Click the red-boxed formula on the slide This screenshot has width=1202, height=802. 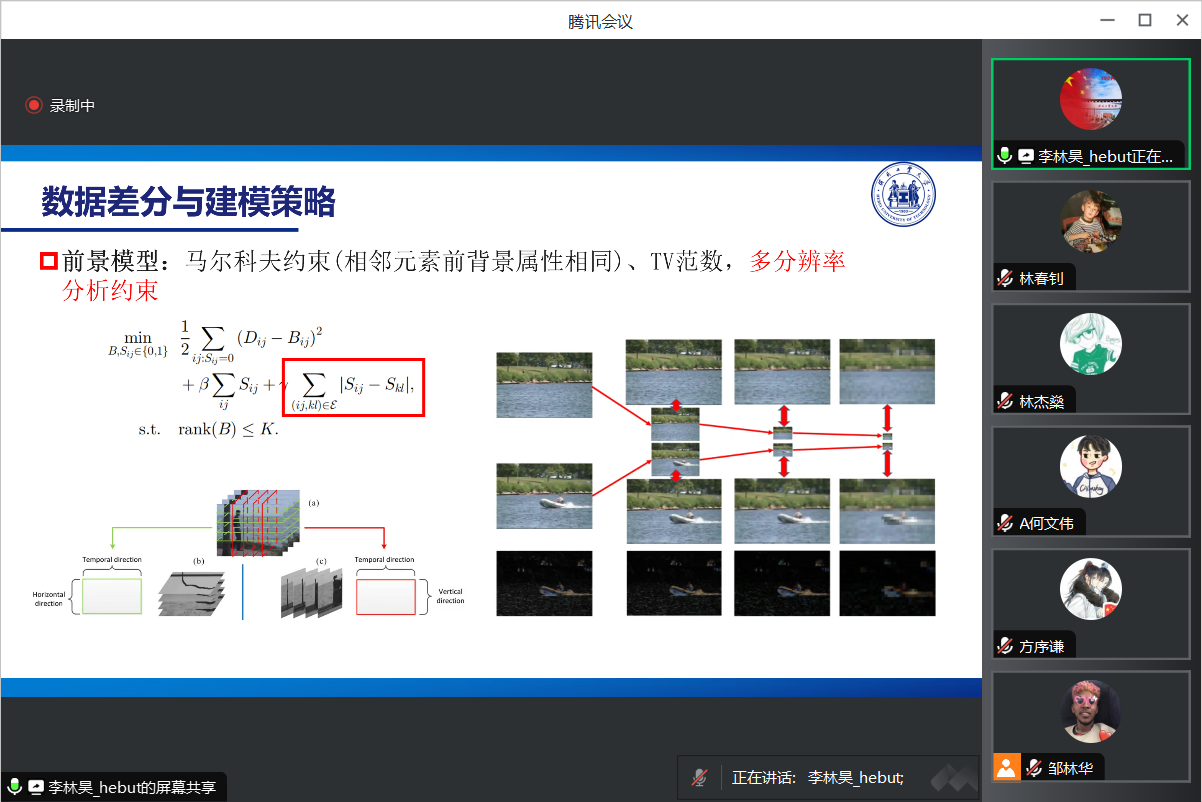(355, 387)
